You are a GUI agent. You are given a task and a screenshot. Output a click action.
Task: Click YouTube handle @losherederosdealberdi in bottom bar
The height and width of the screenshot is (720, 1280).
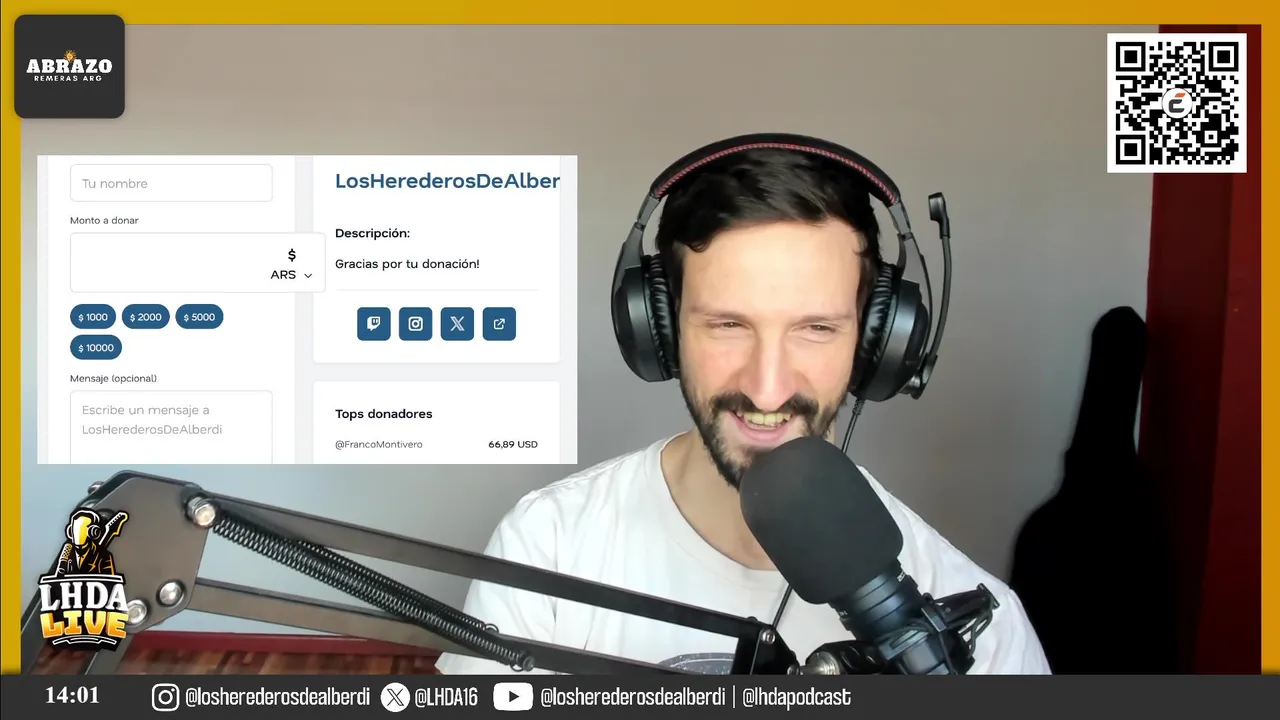pyautogui.click(x=633, y=697)
